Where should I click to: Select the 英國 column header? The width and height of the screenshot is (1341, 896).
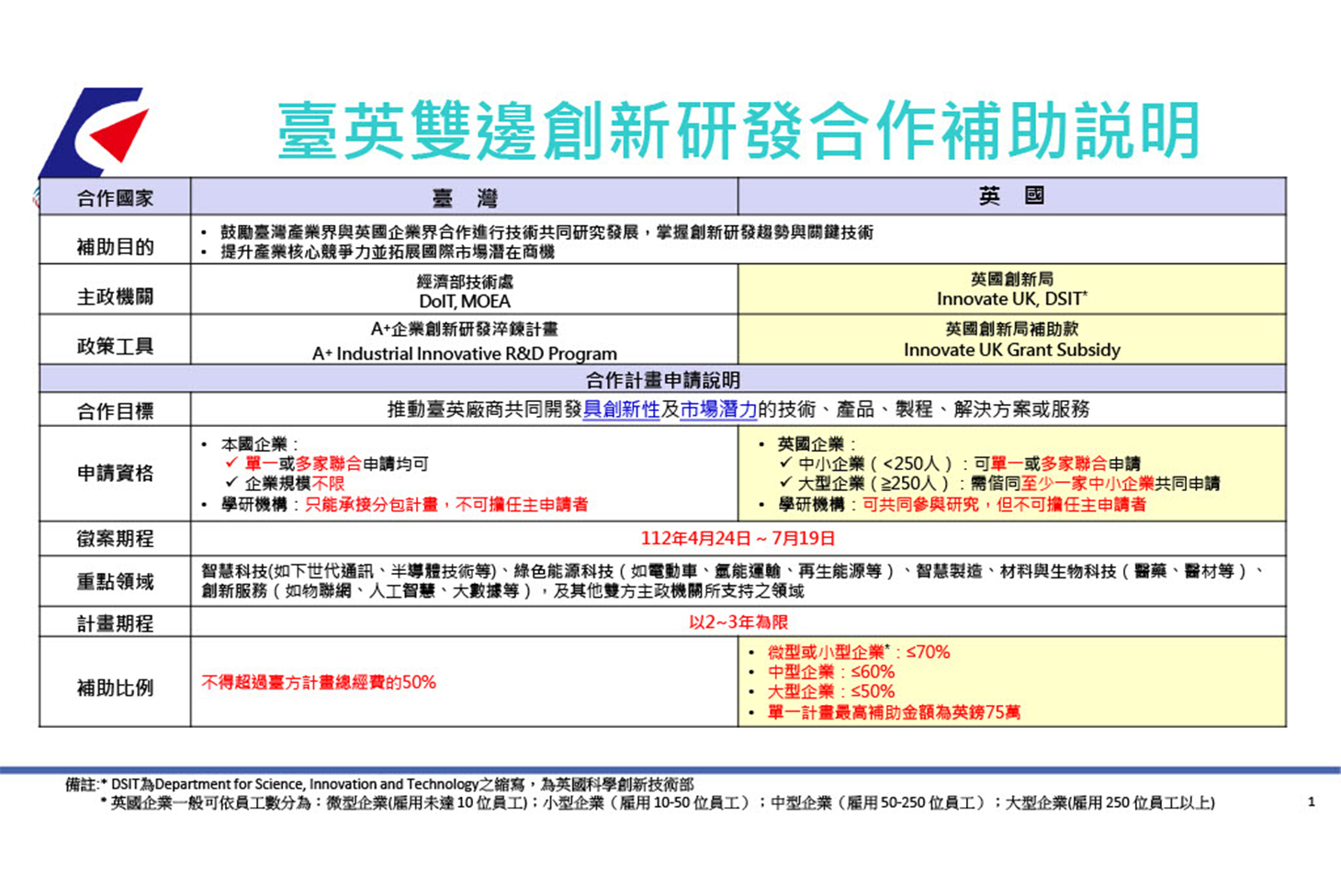coord(1012,196)
